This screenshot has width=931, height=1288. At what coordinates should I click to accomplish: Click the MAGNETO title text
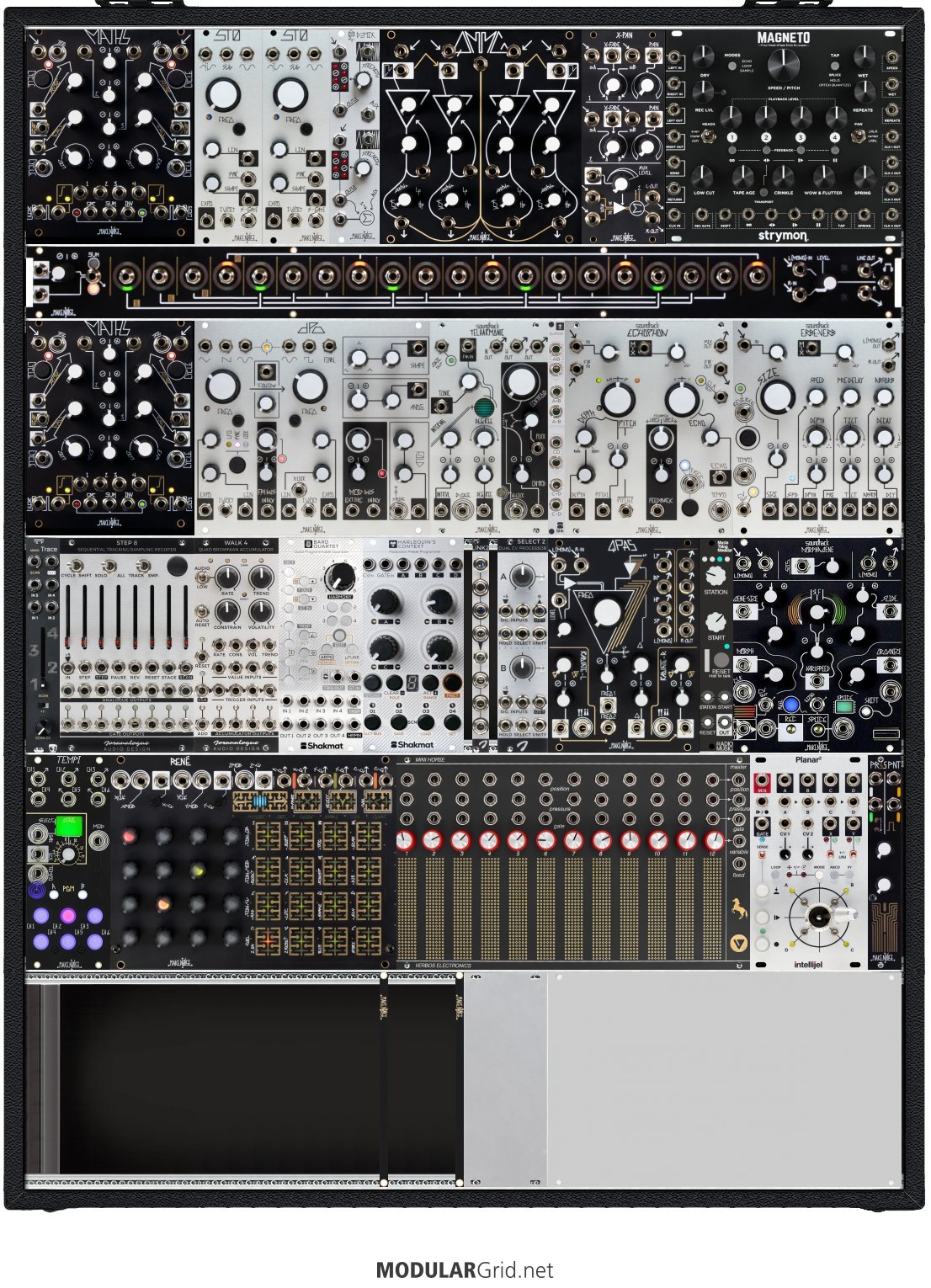point(783,37)
